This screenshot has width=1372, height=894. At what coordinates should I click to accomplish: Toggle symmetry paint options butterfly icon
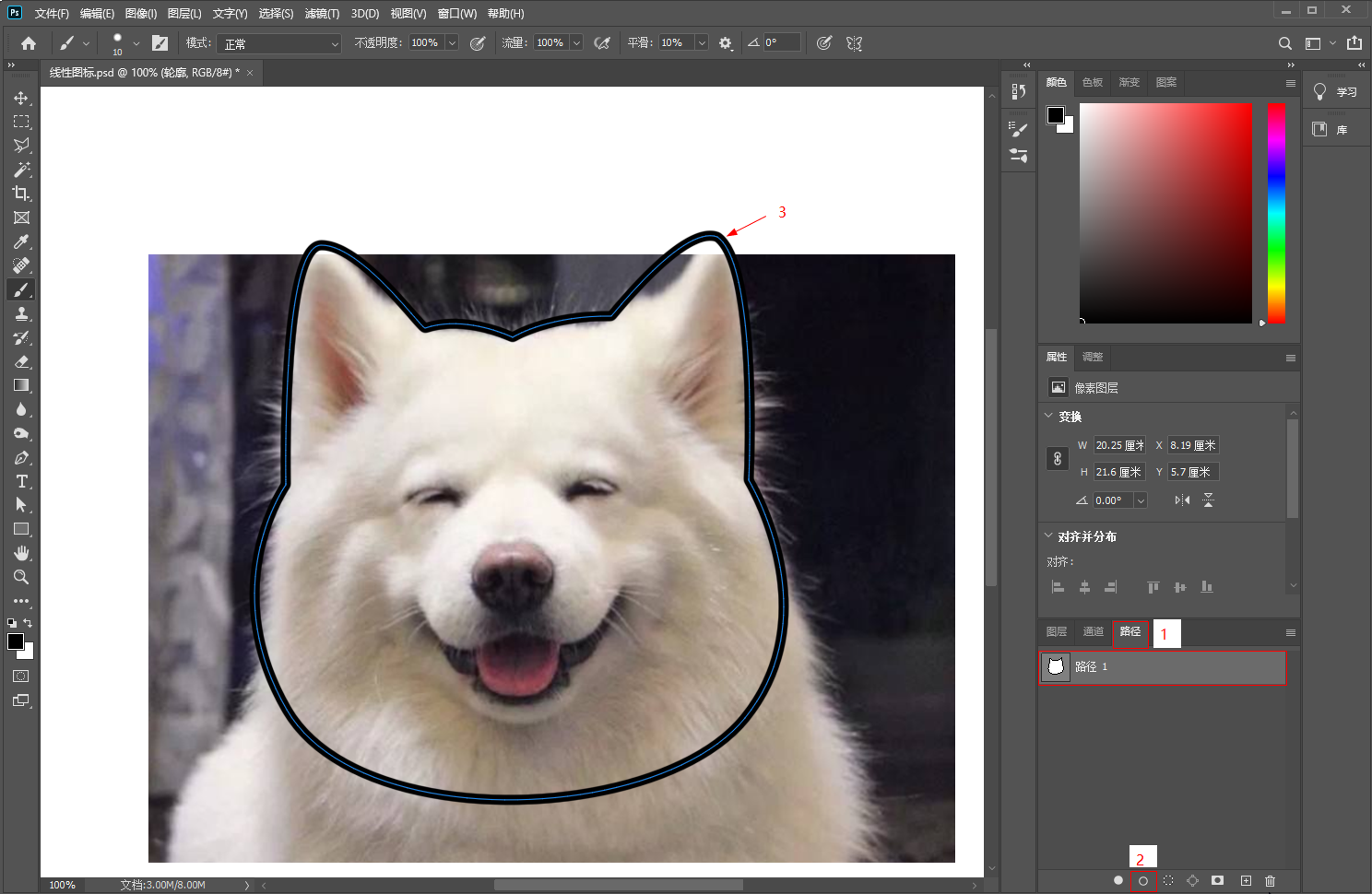(x=854, y=43)
